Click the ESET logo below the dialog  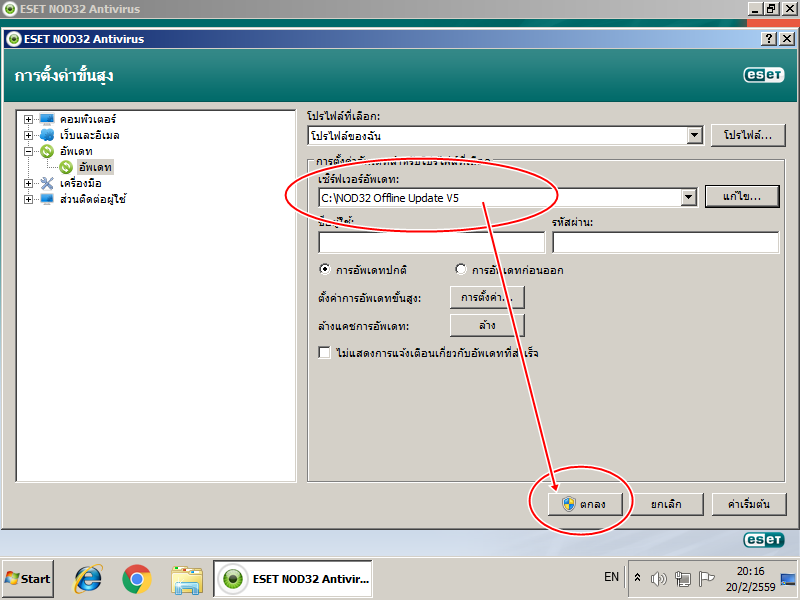[764, 540]
